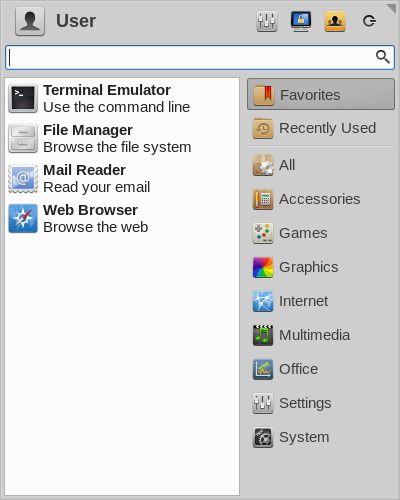400x500 pixels.
Task: Show All applications category
Action: click(x=321, y=165)
